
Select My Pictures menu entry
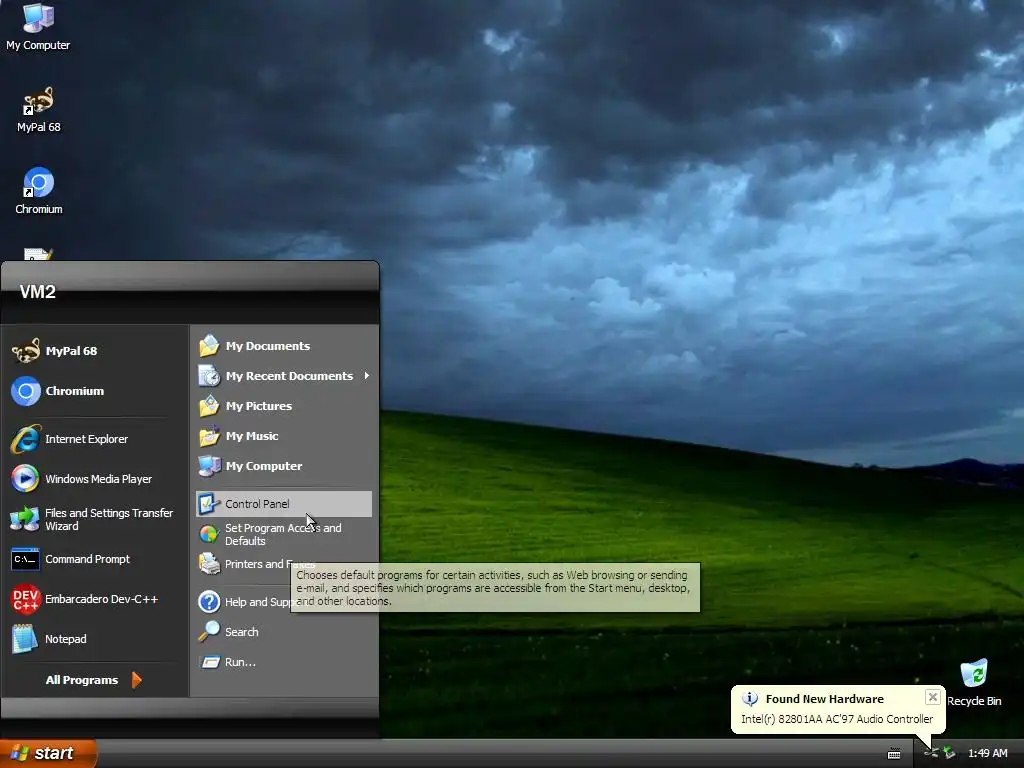coord(284,406)
